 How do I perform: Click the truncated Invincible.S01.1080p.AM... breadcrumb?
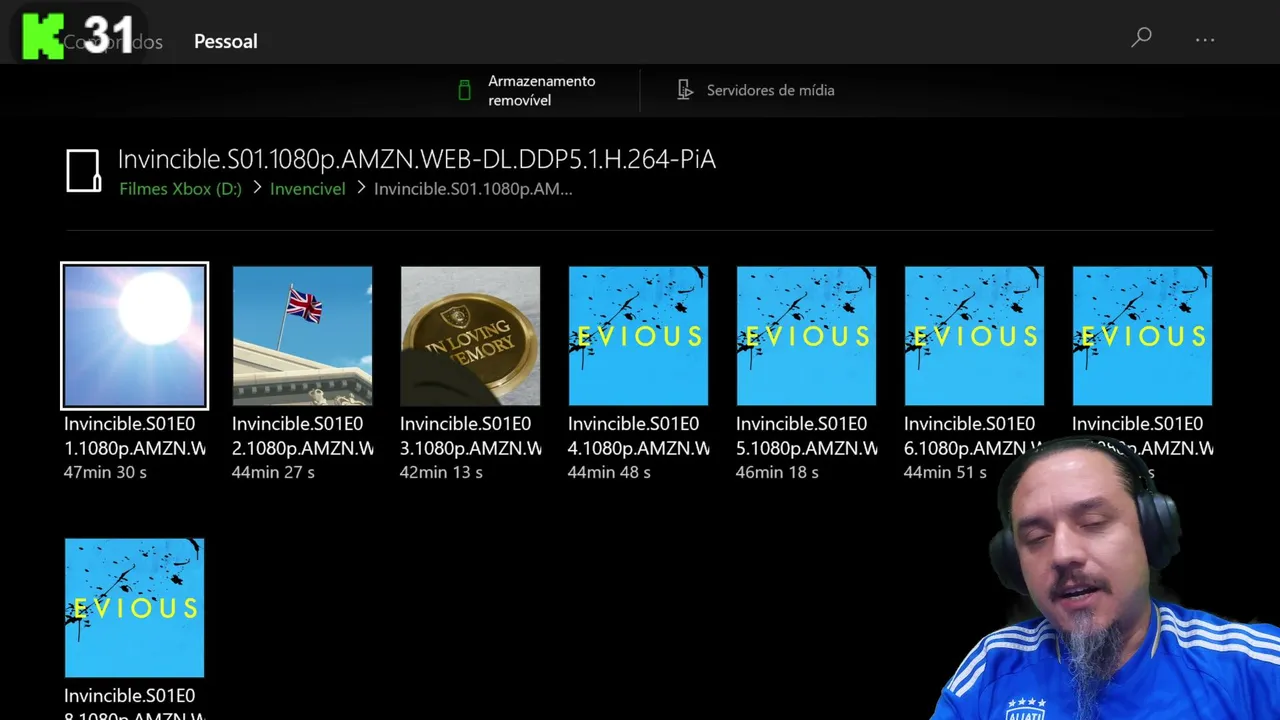pos(473,188)
